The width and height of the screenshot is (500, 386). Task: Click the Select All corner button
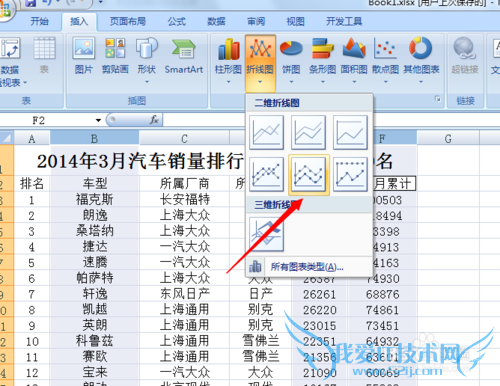7,138
